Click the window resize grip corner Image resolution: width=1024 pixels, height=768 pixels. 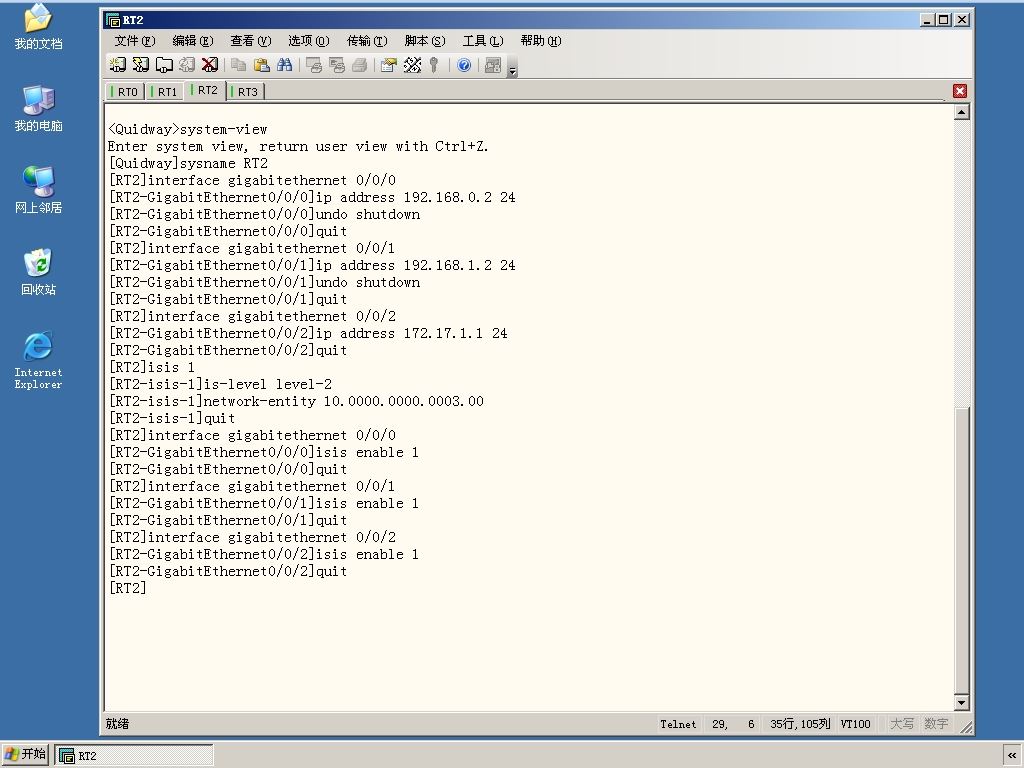click(x=966, y=726)
